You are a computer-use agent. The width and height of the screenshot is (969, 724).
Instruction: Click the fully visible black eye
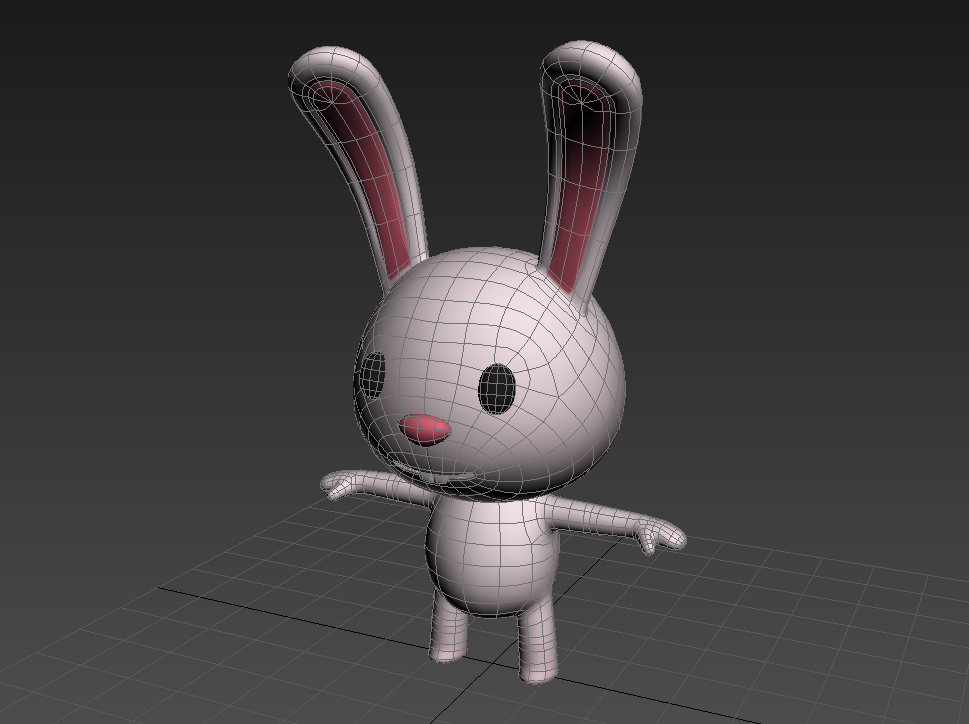point(497,389)
